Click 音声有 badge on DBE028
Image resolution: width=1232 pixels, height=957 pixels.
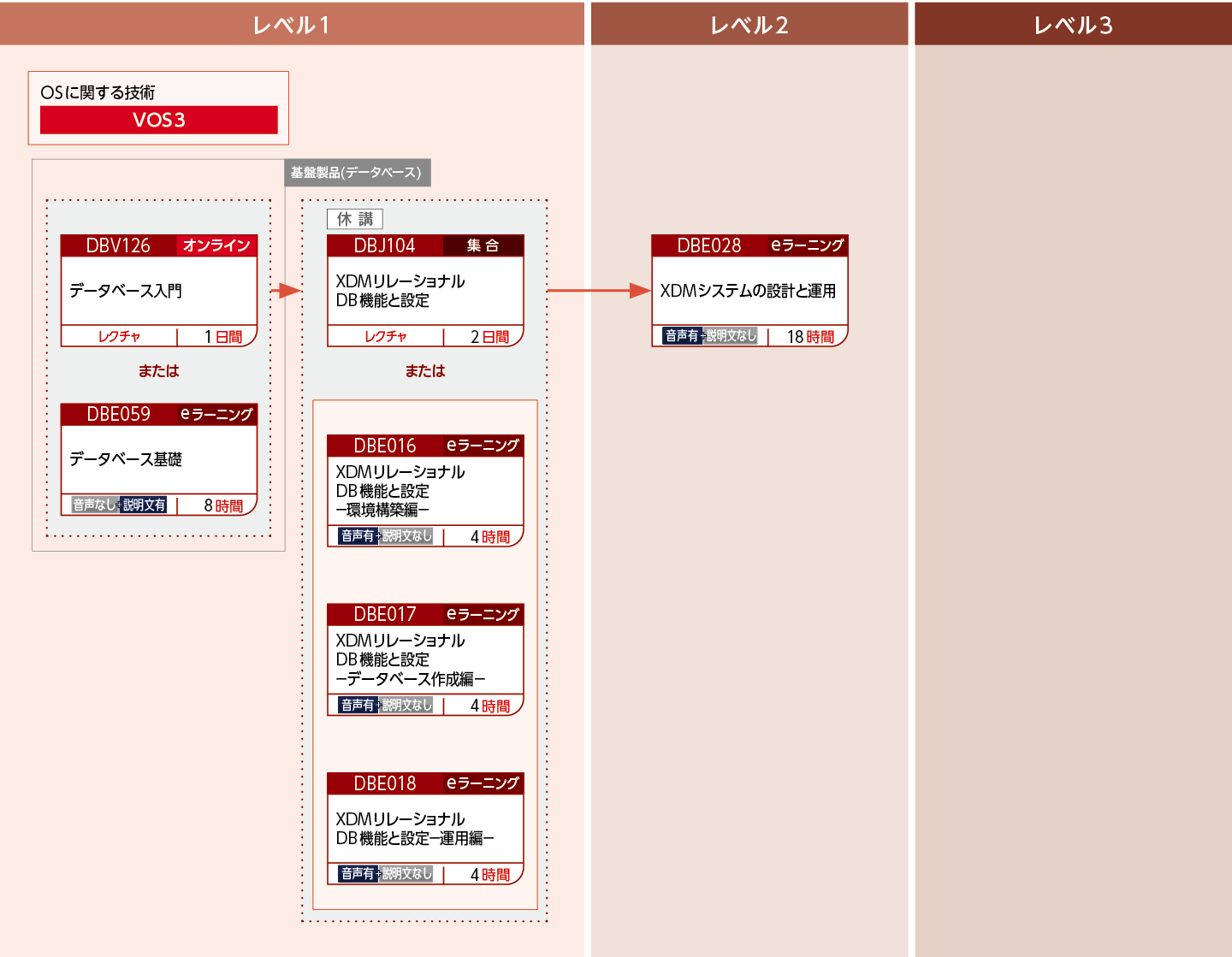click(x=682, y=336)
